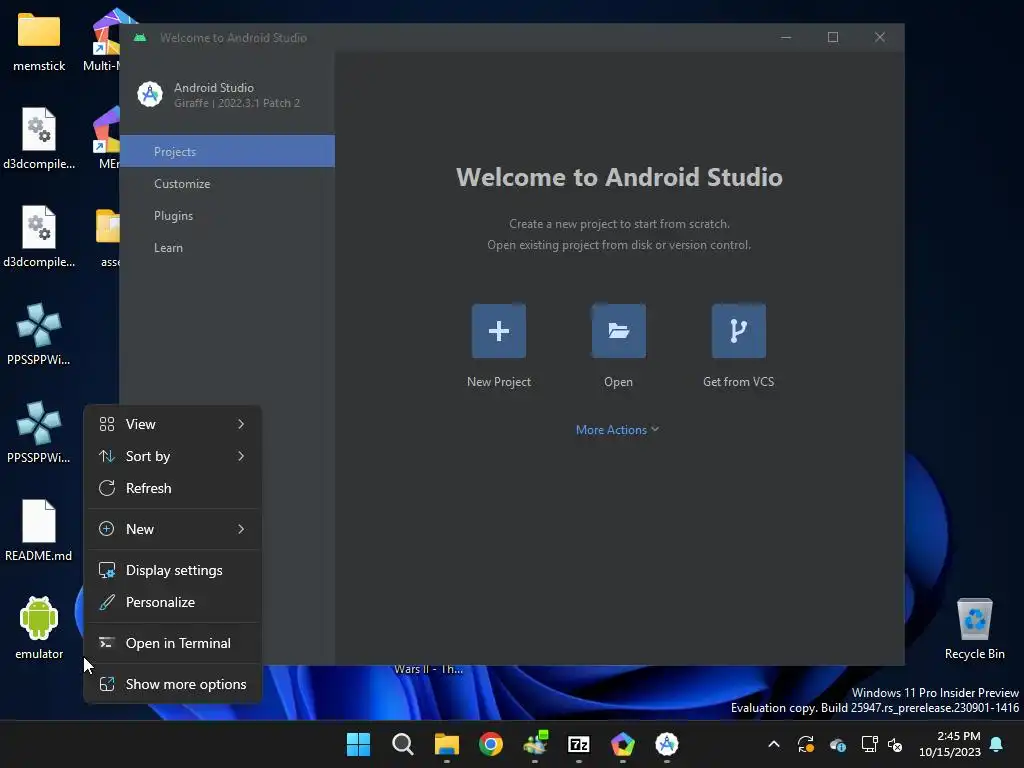The height and width of the screenshot is (768, 1024).
Task: Expand the Sort by submenu arrow
Action: (241, 456)
